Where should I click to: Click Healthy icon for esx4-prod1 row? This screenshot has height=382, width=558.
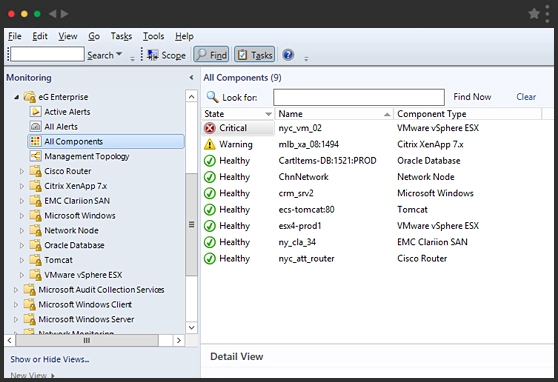210,226
